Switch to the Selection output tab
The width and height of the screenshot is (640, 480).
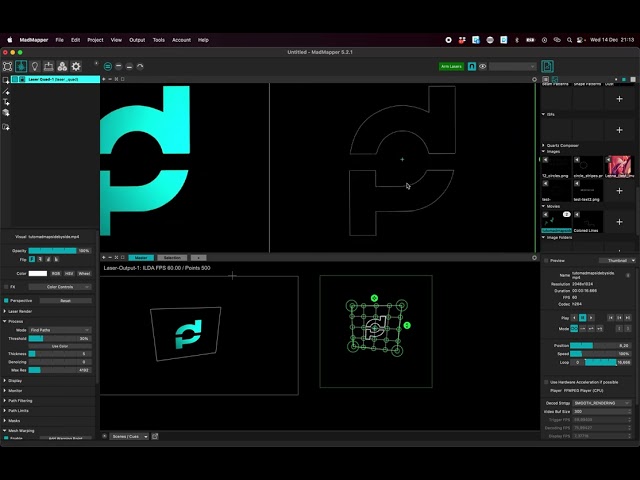tap(172, 258)
